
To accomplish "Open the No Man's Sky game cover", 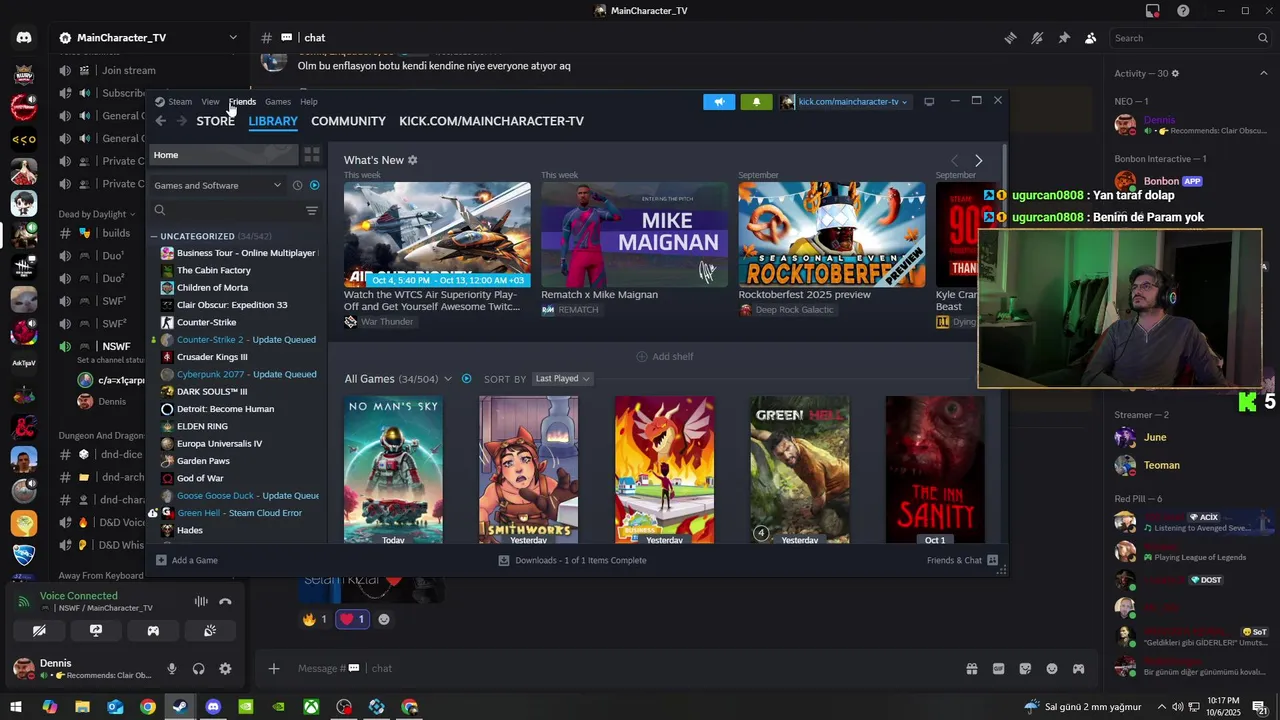I will pyautogui.click(x=393, y=470).
